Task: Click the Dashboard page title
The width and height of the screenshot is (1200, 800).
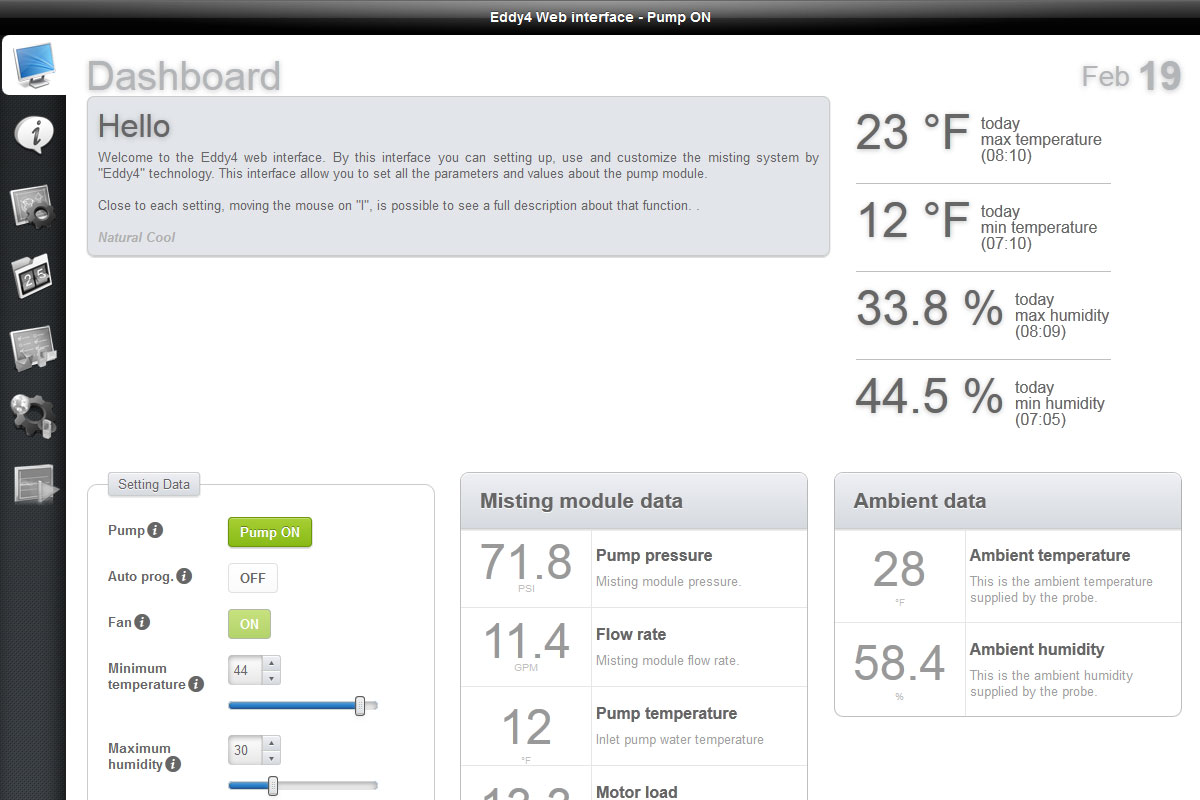Action: tap(184, 77)
